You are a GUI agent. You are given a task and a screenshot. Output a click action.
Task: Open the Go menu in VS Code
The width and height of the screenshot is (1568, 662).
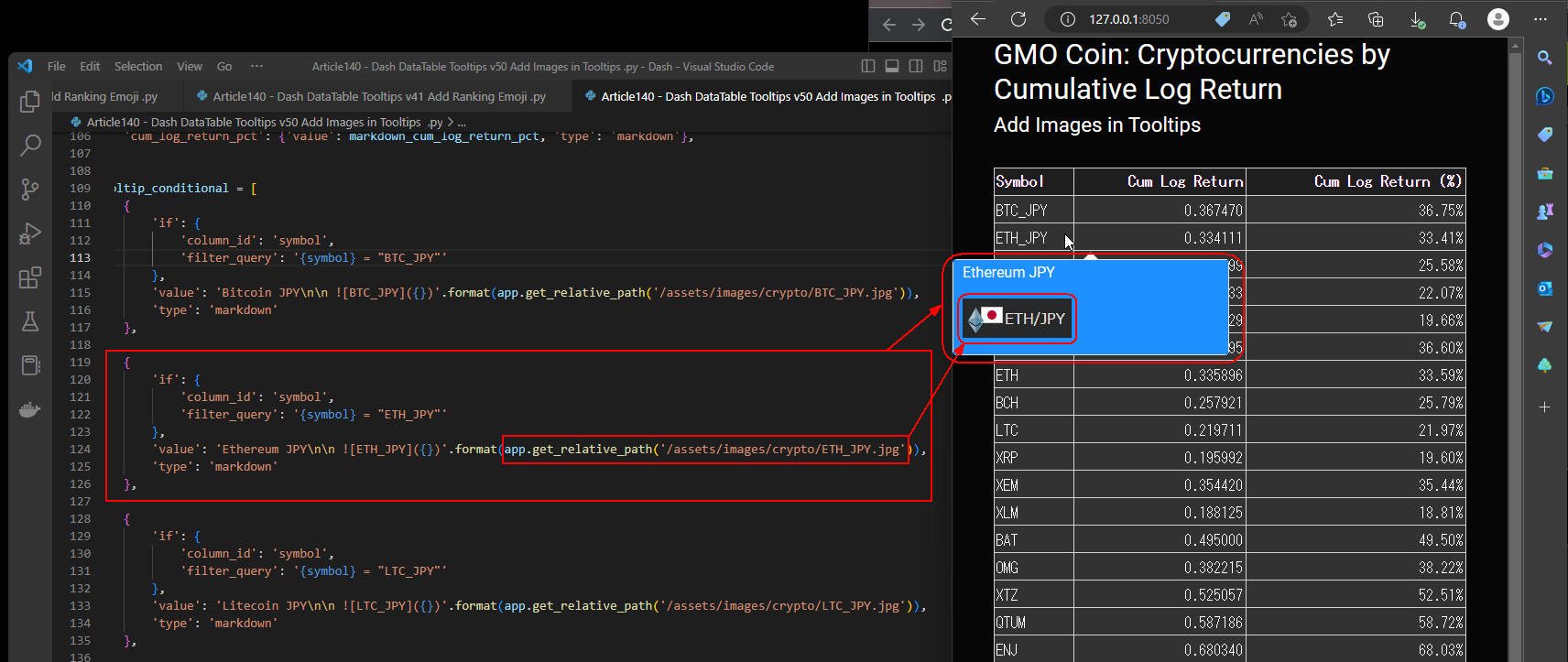tap(224, 66)
